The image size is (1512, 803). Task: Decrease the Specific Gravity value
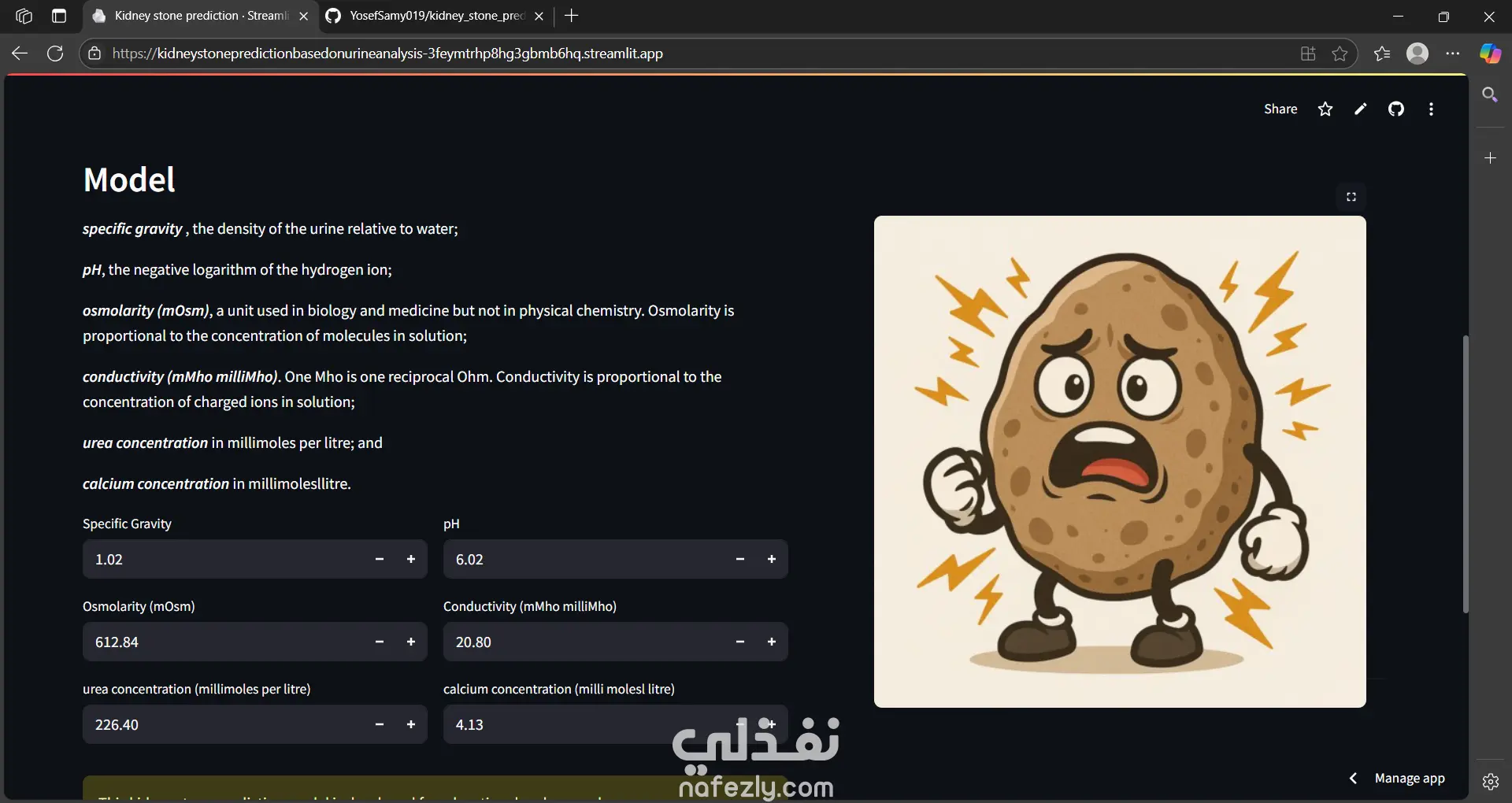click(380, 559)
